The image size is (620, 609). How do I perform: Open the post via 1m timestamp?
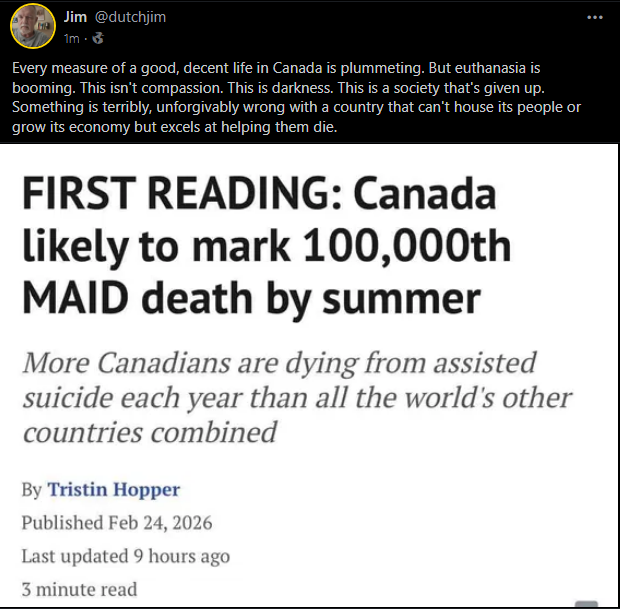[70, 38]
